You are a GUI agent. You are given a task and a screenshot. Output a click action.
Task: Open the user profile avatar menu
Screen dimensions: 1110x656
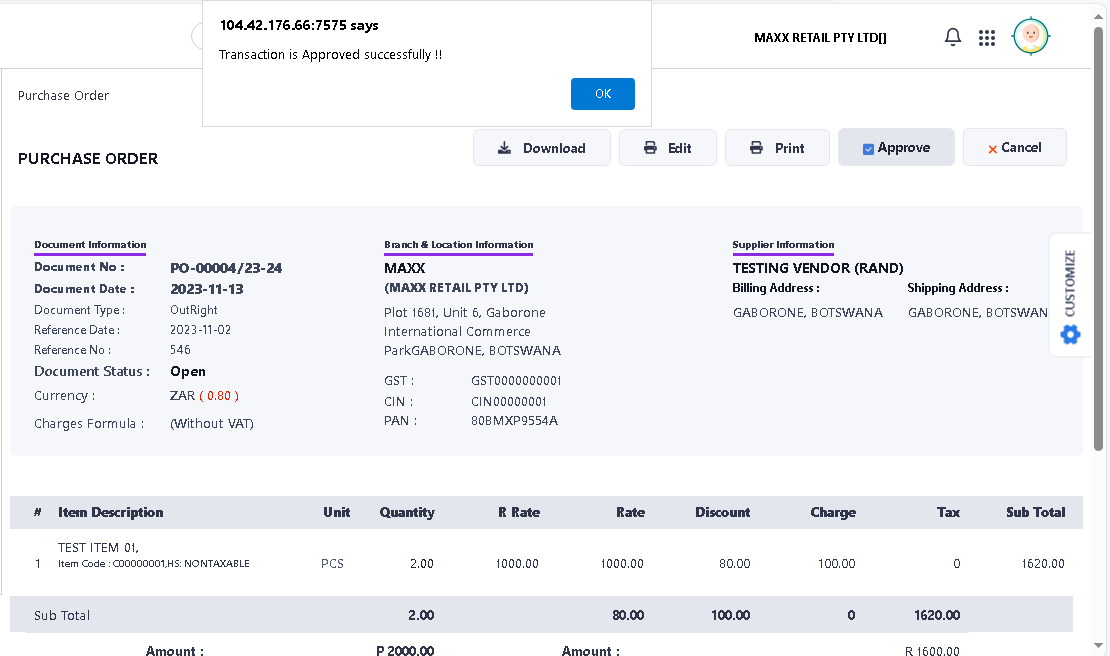tap(1031, 37)
